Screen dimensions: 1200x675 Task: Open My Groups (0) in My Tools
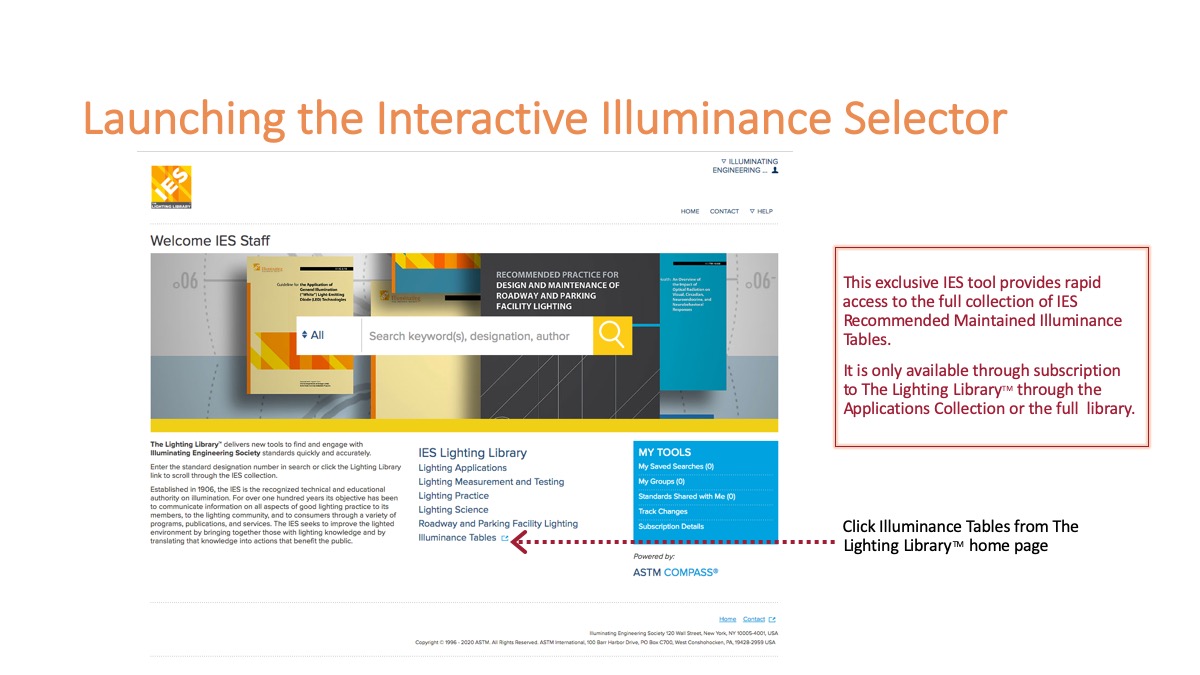click(661, 482)
